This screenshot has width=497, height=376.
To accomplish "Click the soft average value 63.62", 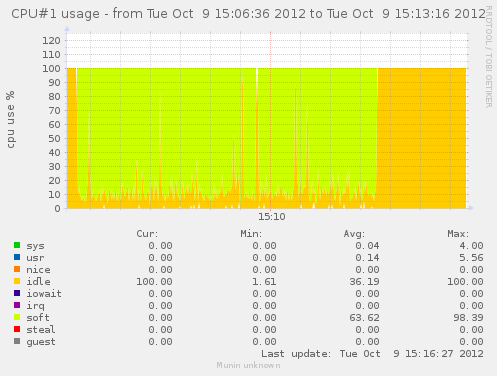I will pos(364,318).
